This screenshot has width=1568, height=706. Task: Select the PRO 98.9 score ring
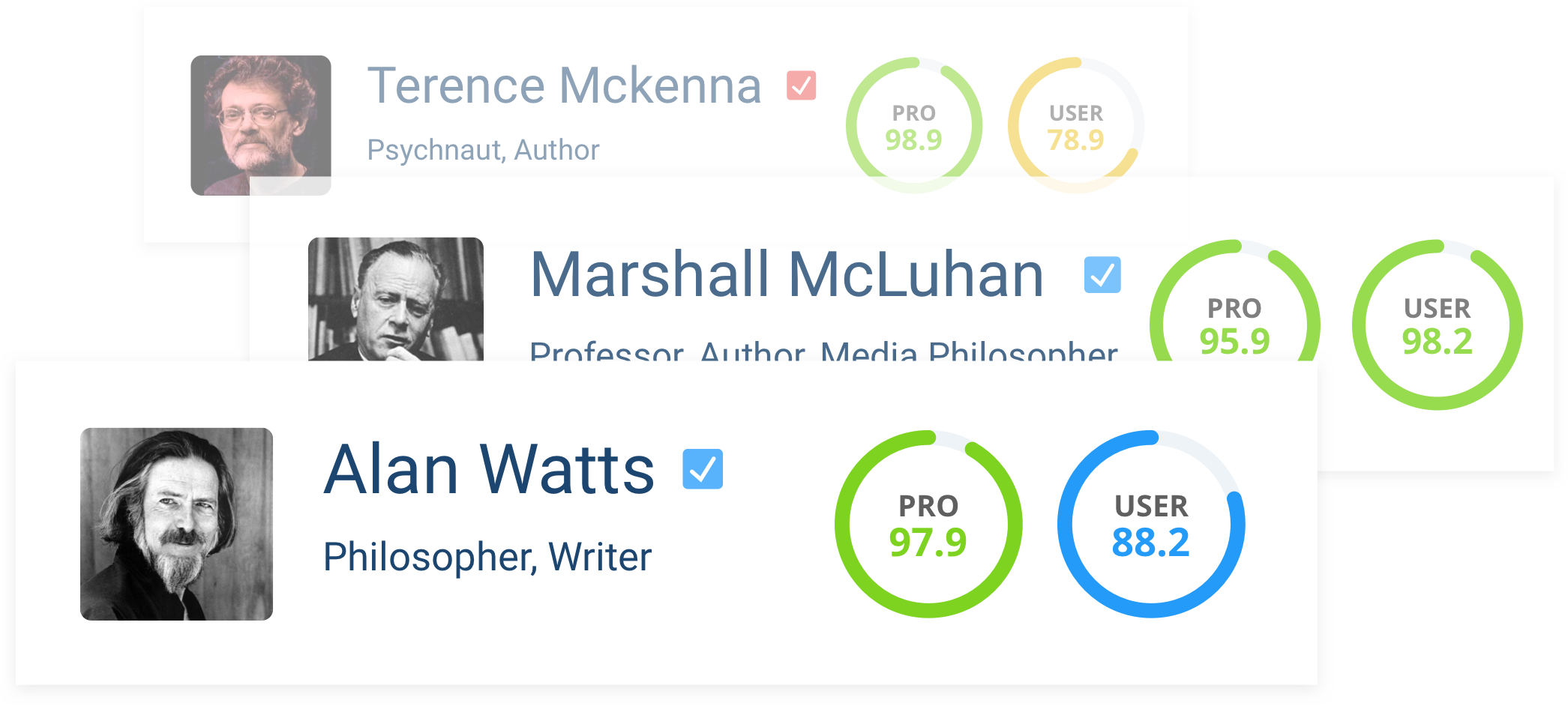click(x=914, y=125)
